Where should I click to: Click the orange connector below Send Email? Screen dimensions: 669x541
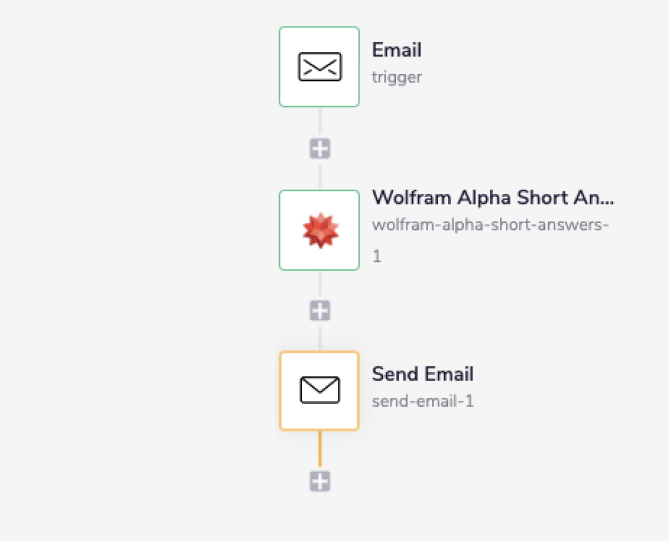pyautogui.click(x=320, y=450)
